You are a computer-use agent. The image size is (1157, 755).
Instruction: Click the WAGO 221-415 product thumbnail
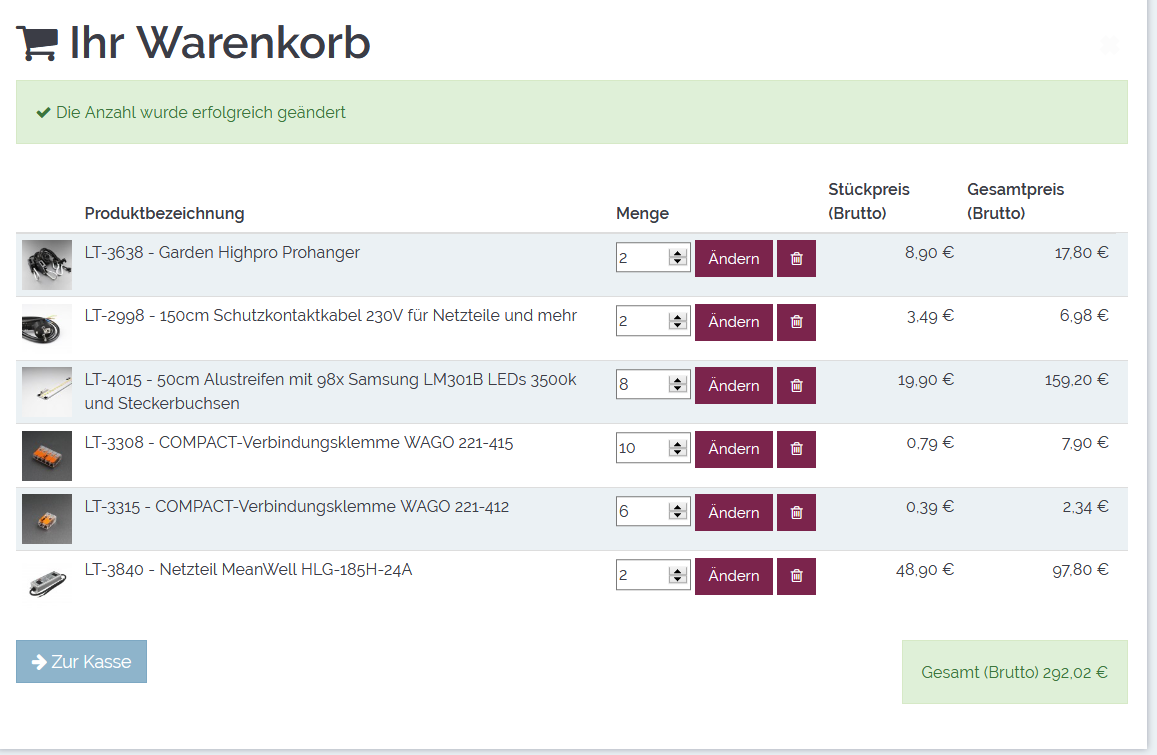(47, 455)
